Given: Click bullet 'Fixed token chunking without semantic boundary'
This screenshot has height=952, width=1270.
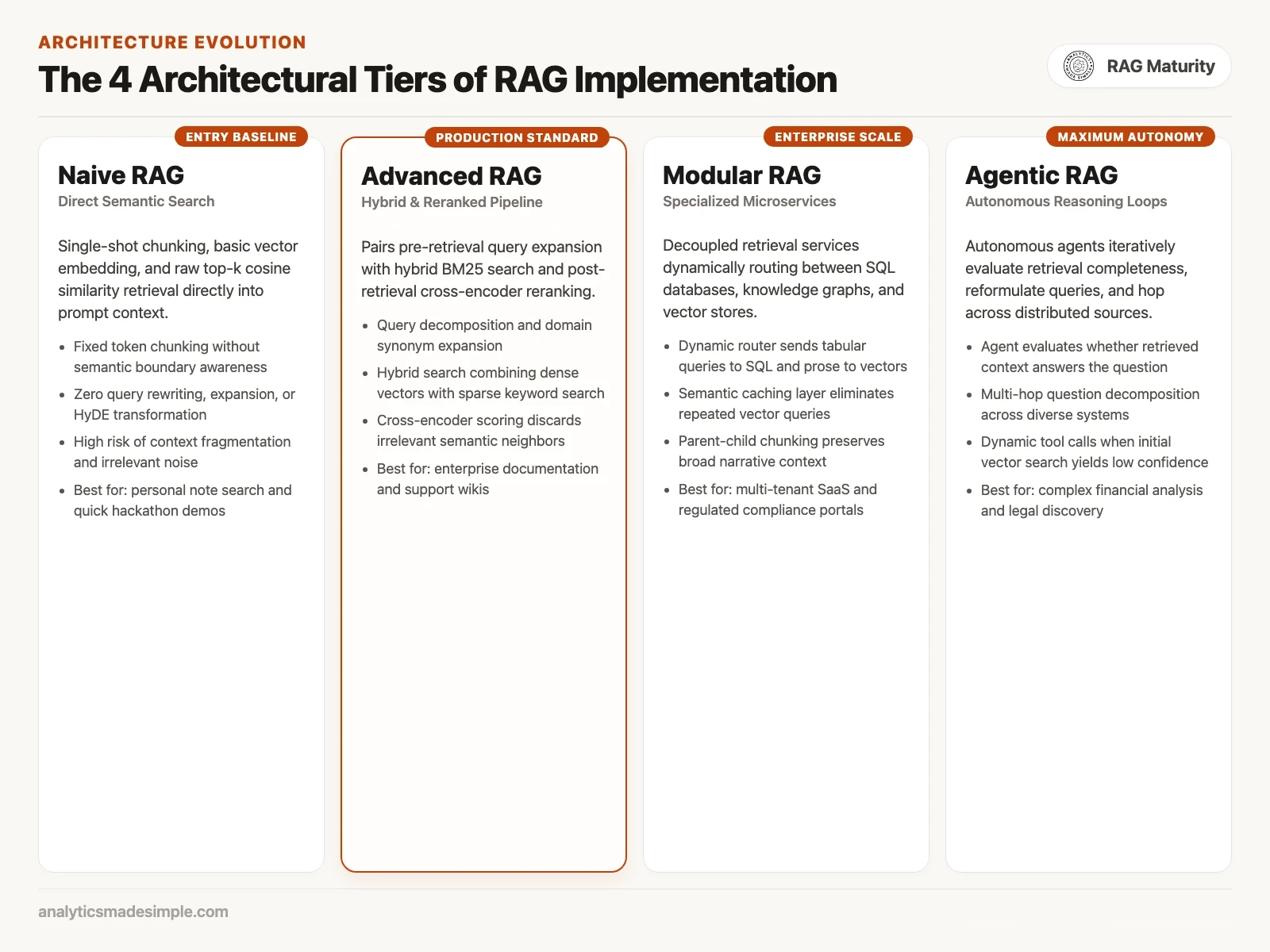Looking at the screenshot, I should pyautogui.click(x=170, y=357).
